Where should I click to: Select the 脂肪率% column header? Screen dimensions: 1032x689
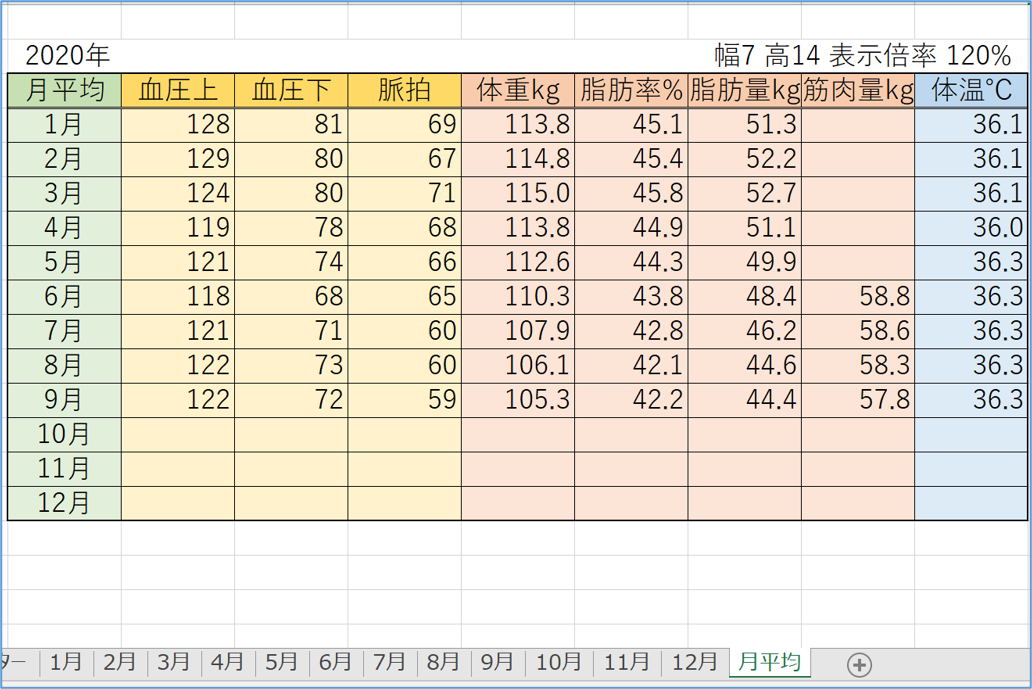click(631, 90)
